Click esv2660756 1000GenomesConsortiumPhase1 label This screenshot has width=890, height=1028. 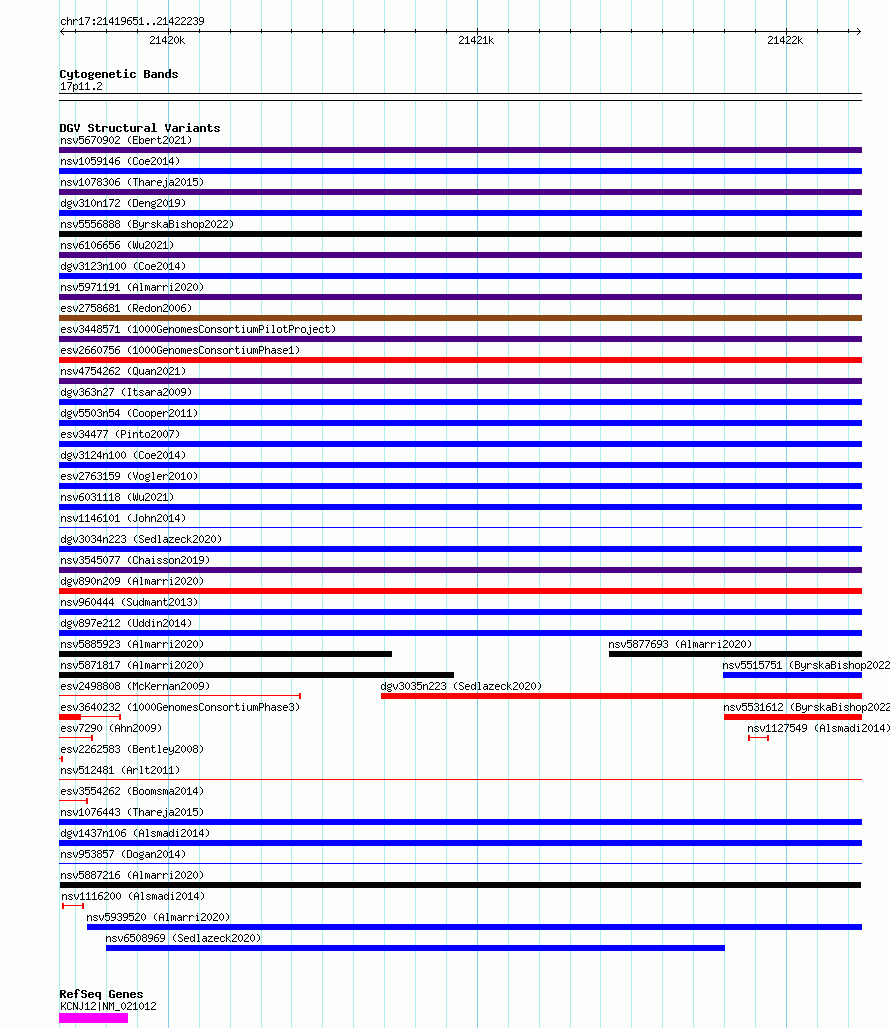tap(180, 350)
